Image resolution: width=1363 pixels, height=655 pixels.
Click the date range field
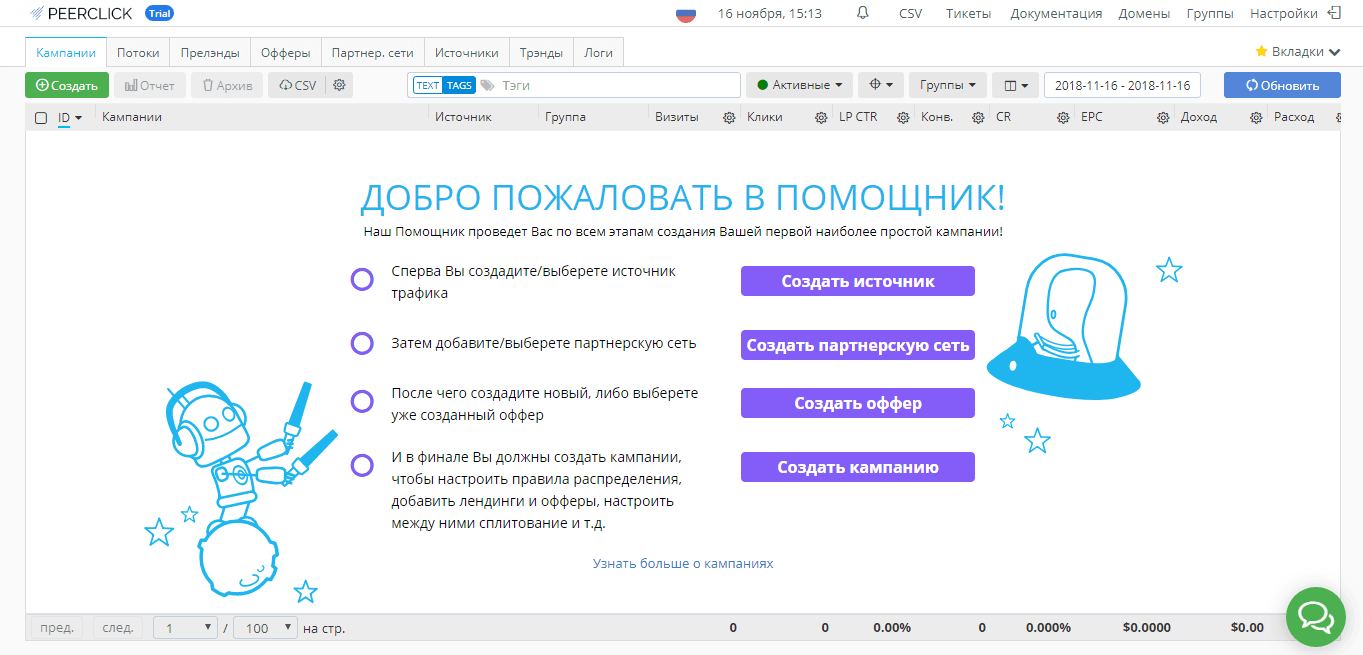pyautogui.click(x=1122, y=86)
